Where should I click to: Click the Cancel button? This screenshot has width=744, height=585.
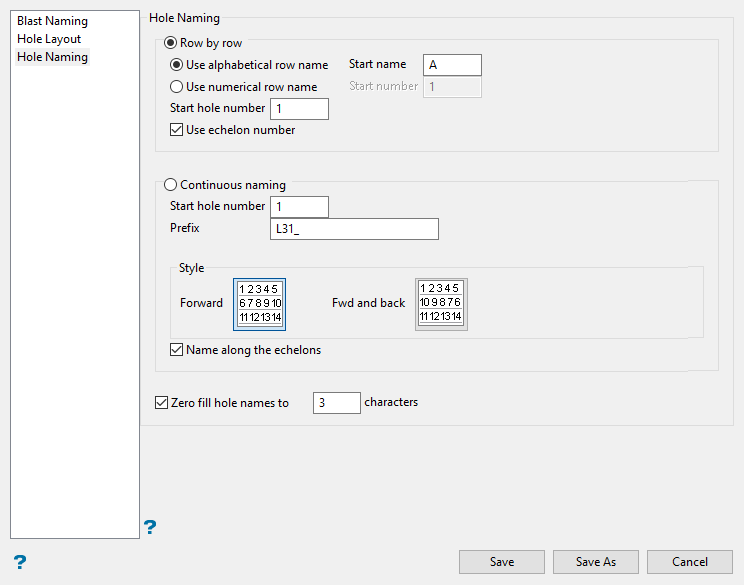[690, 562]
